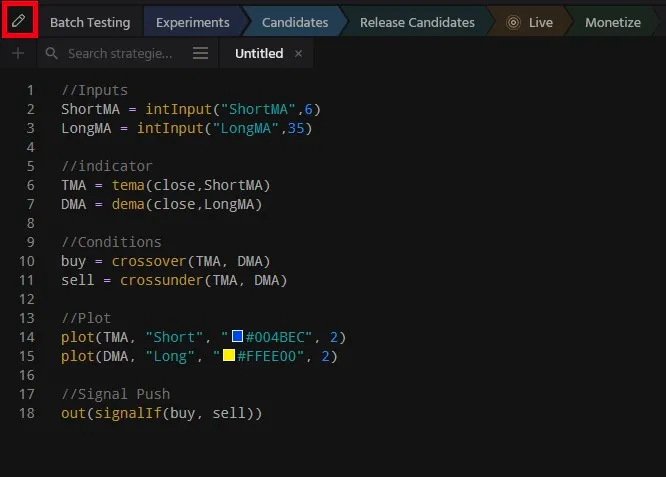Open the Batch Testing tab
Viewport: 666px width, 477px height.
tap(90, 22)
